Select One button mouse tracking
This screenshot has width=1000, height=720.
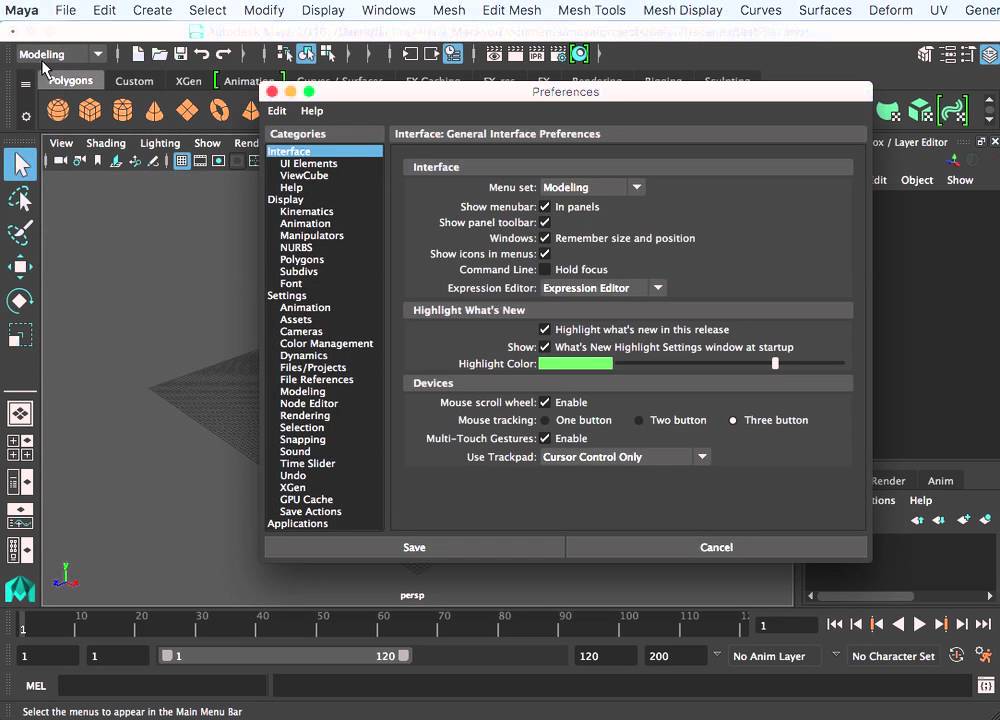(545, 420)
